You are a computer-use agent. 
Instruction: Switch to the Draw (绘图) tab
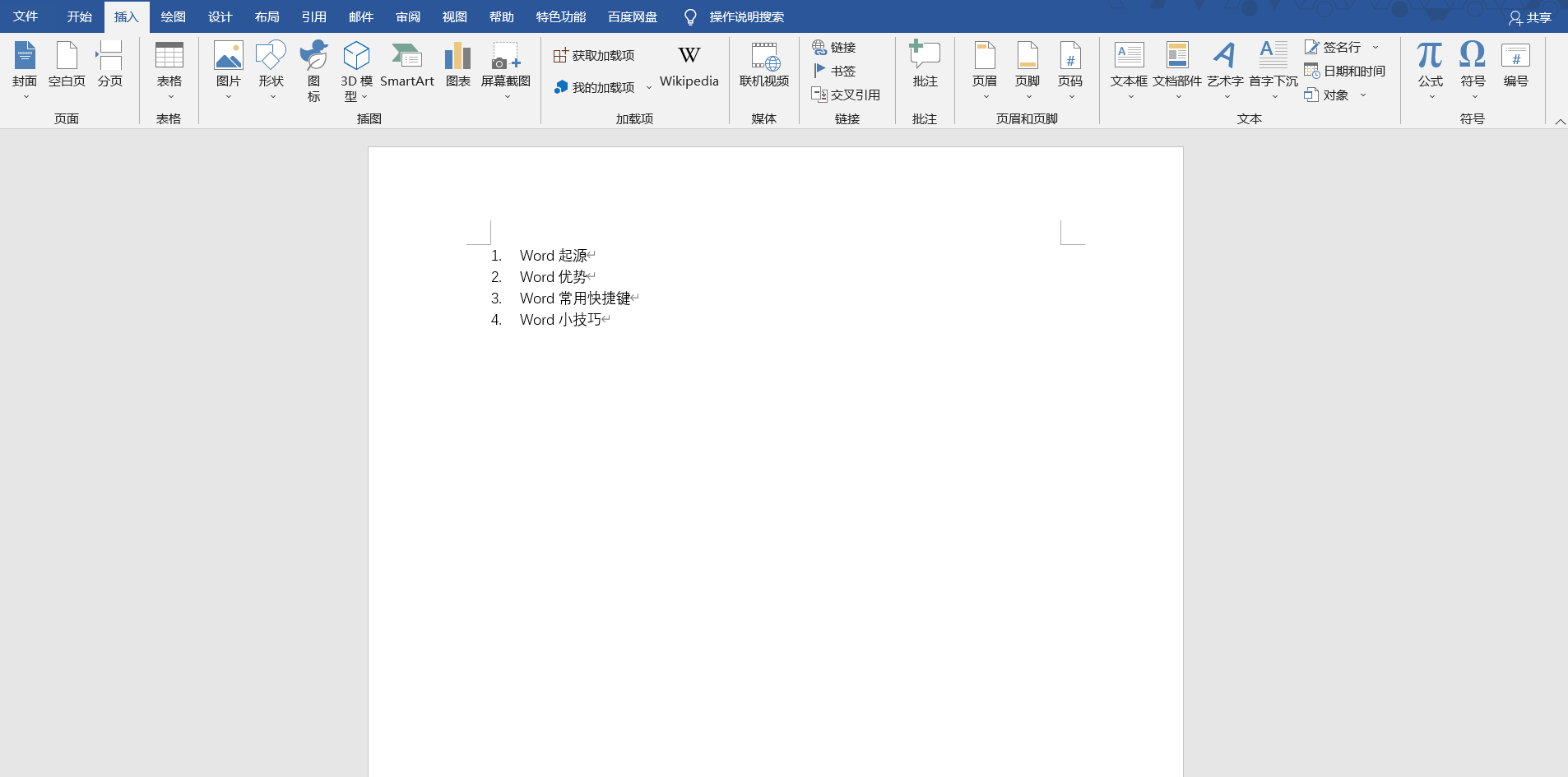click(173, 16)
